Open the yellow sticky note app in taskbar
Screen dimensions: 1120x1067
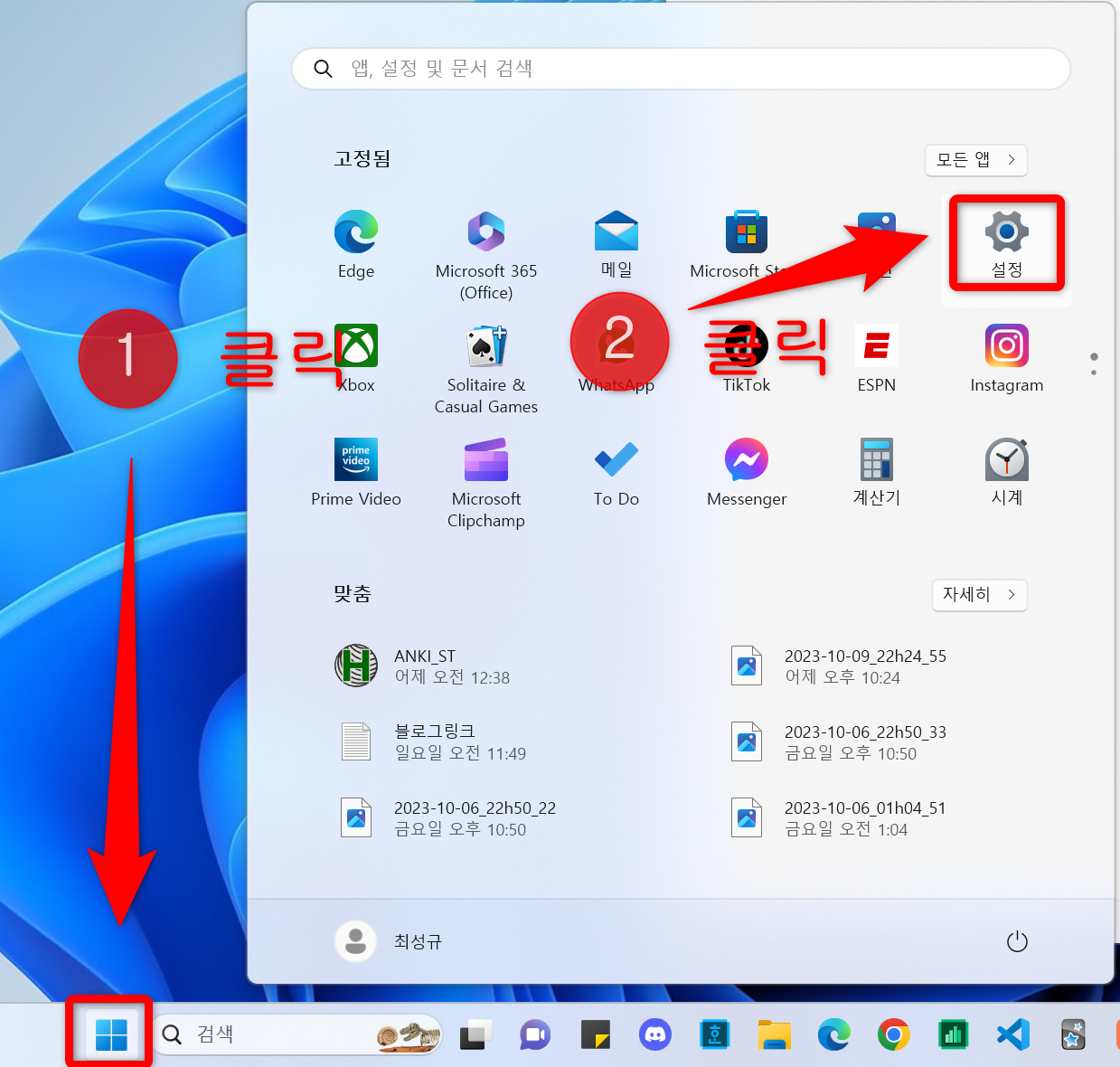[x=596, y=1034]
